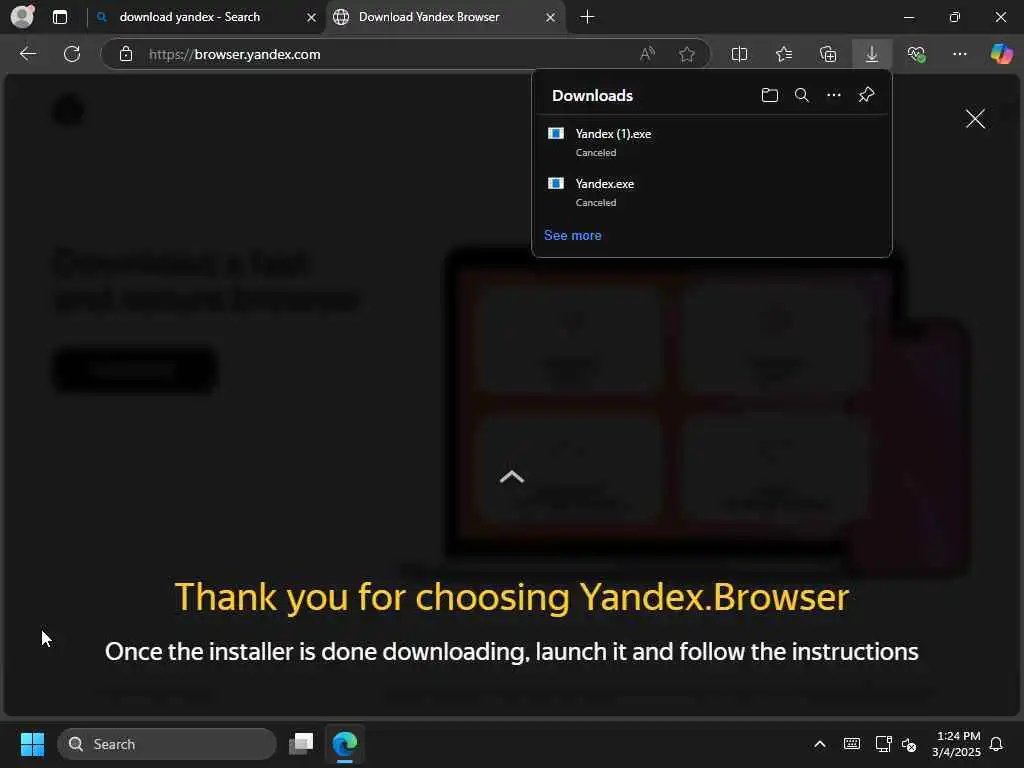Open the tab actions menu icon
Viewport: 1024px width, 768px height.
click(x=60, y=17)
